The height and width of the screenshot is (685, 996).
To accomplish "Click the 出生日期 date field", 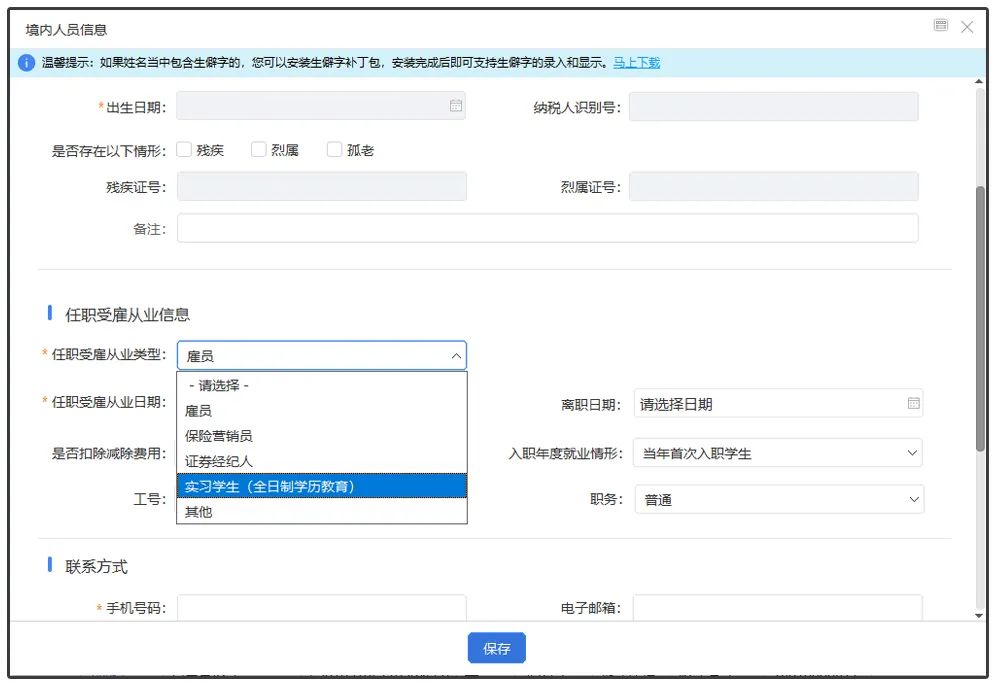I will 321,105.
